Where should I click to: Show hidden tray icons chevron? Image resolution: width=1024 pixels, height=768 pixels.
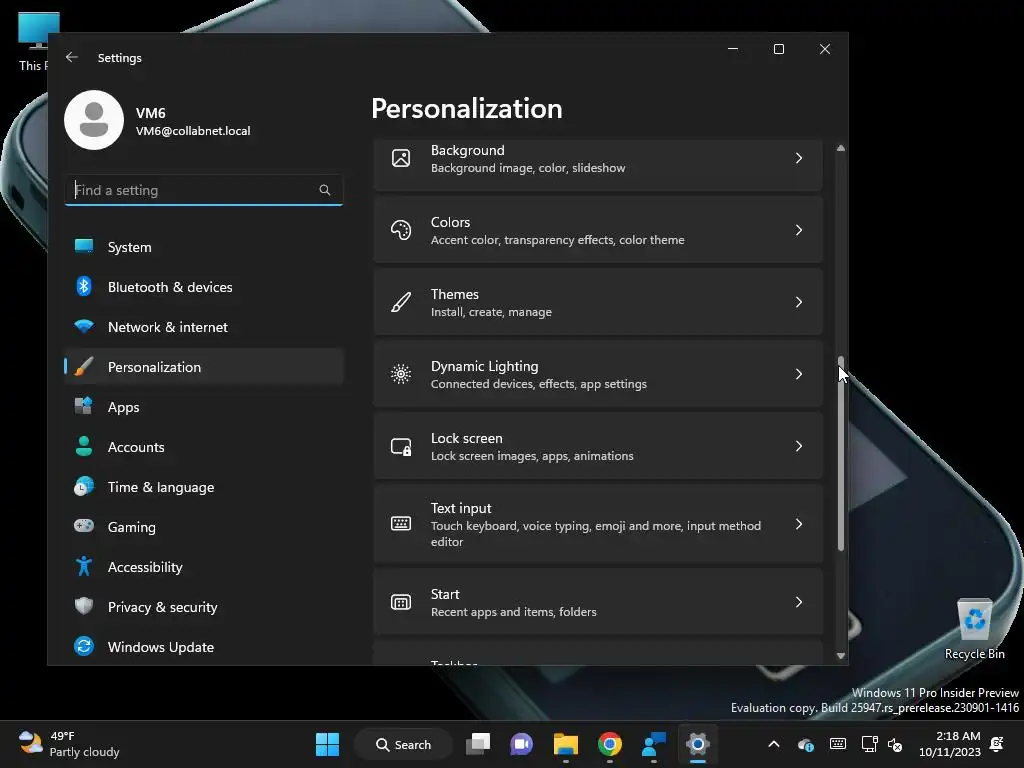[x=773, y=744]
